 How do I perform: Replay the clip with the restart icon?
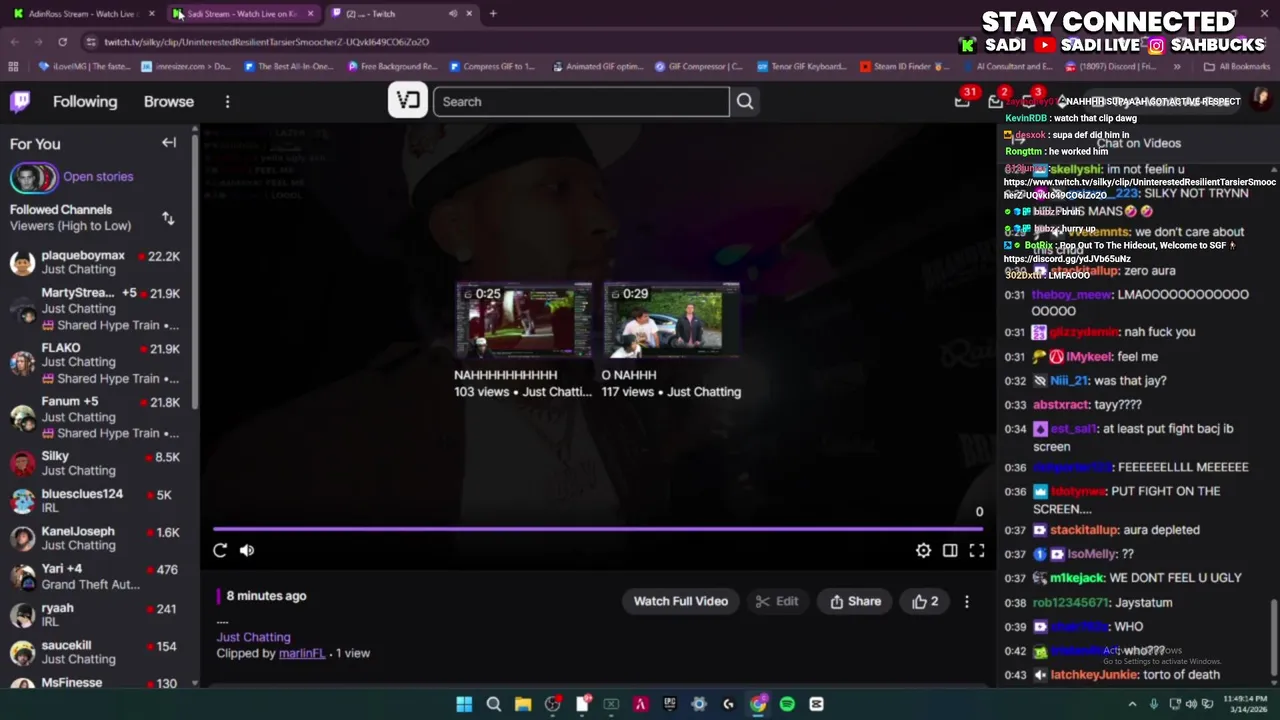click(220, 550)
